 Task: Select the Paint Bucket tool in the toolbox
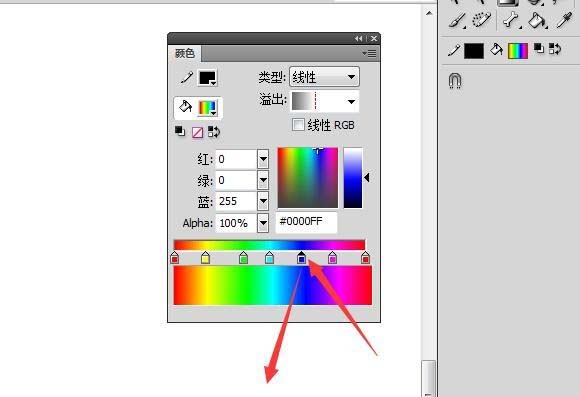[x=537, y=20]
